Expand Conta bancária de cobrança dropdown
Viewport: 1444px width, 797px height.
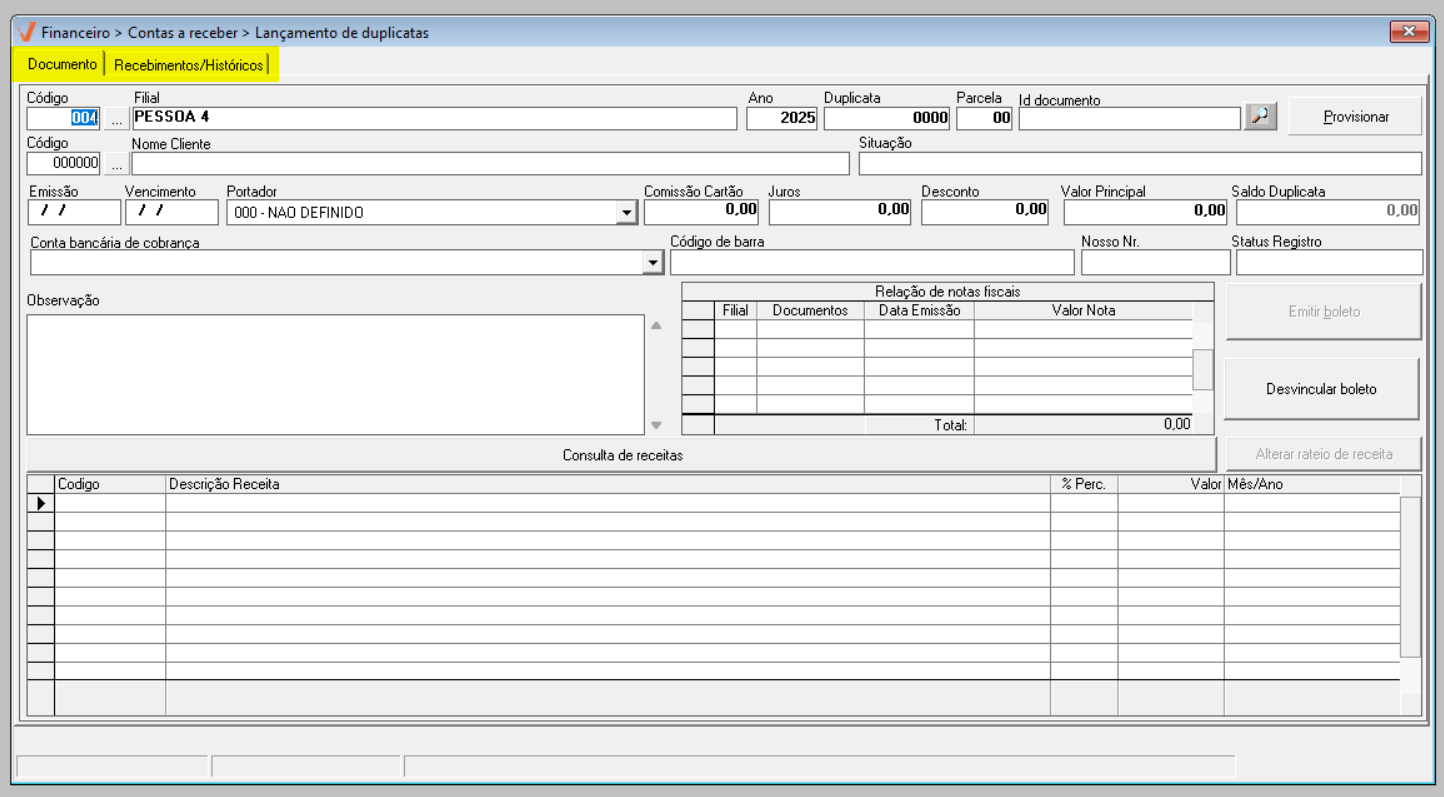click(653, 262)
